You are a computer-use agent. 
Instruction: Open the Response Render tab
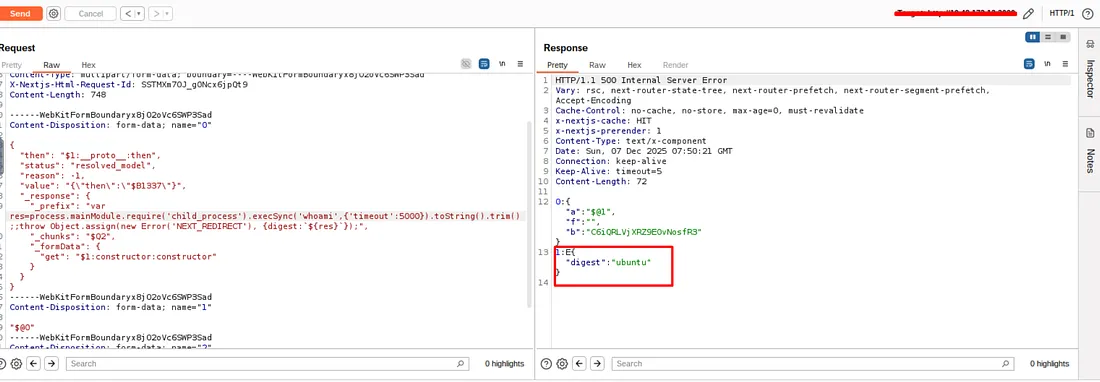676,64
